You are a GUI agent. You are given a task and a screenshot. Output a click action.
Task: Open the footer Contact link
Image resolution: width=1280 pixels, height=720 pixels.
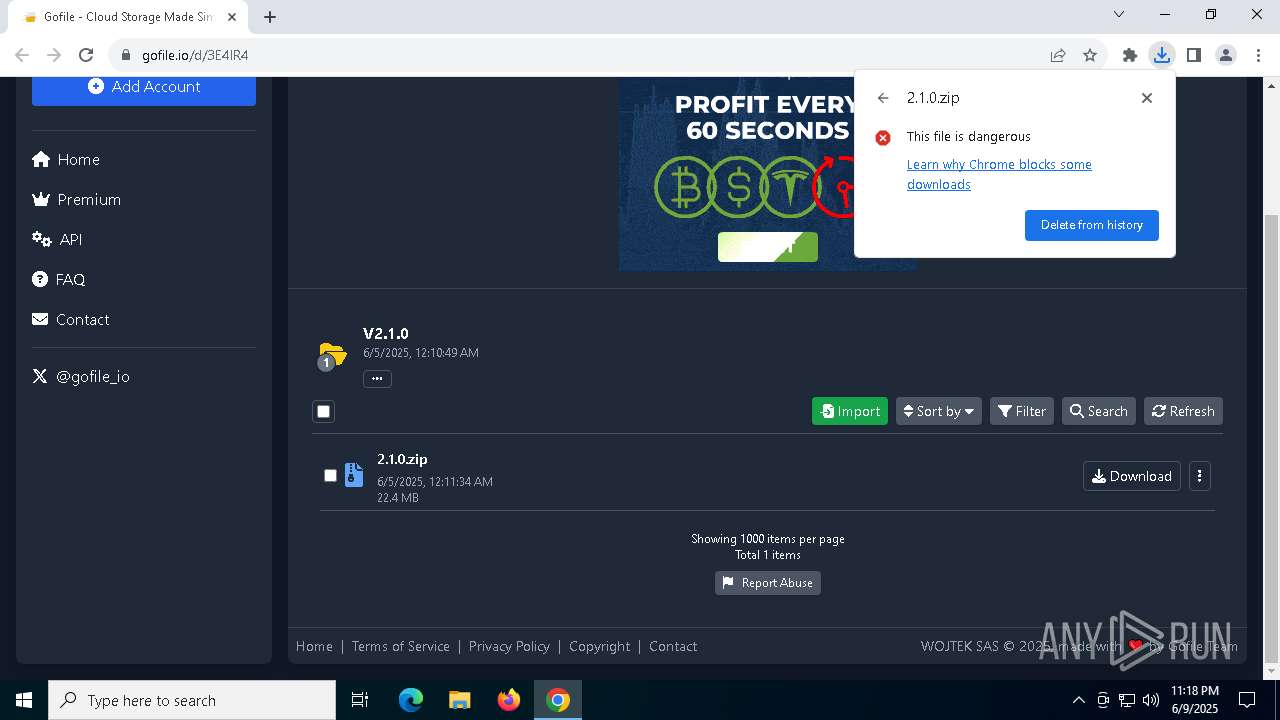pyautogui.click(x=673, y=646)
